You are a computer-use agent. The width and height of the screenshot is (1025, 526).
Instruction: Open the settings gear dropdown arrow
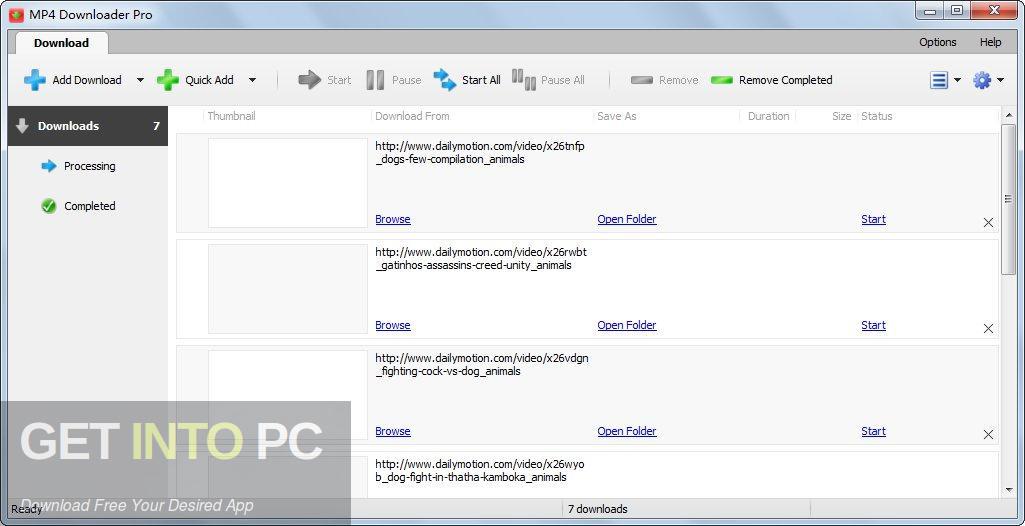[x=1001, y=80]
